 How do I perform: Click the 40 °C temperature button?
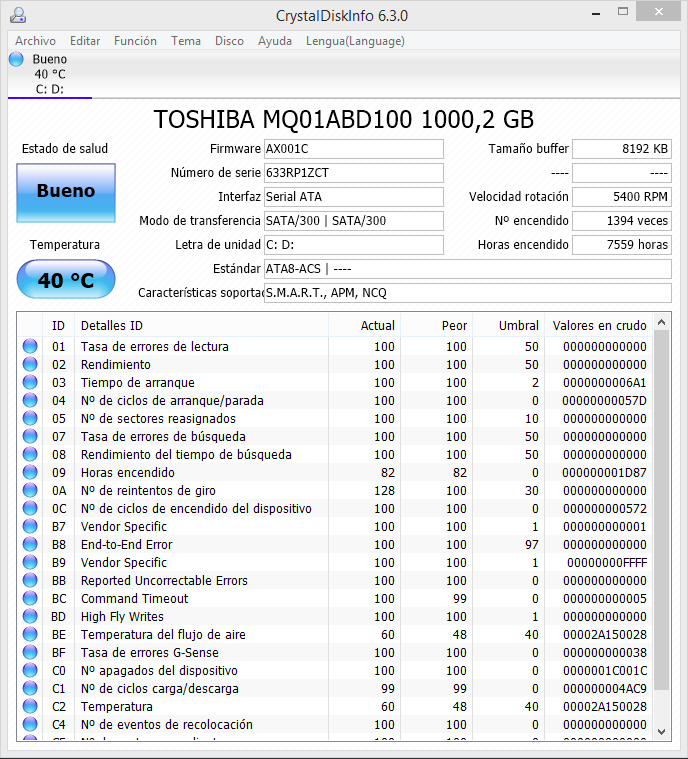pyautogui.click(x=66, y=279)
